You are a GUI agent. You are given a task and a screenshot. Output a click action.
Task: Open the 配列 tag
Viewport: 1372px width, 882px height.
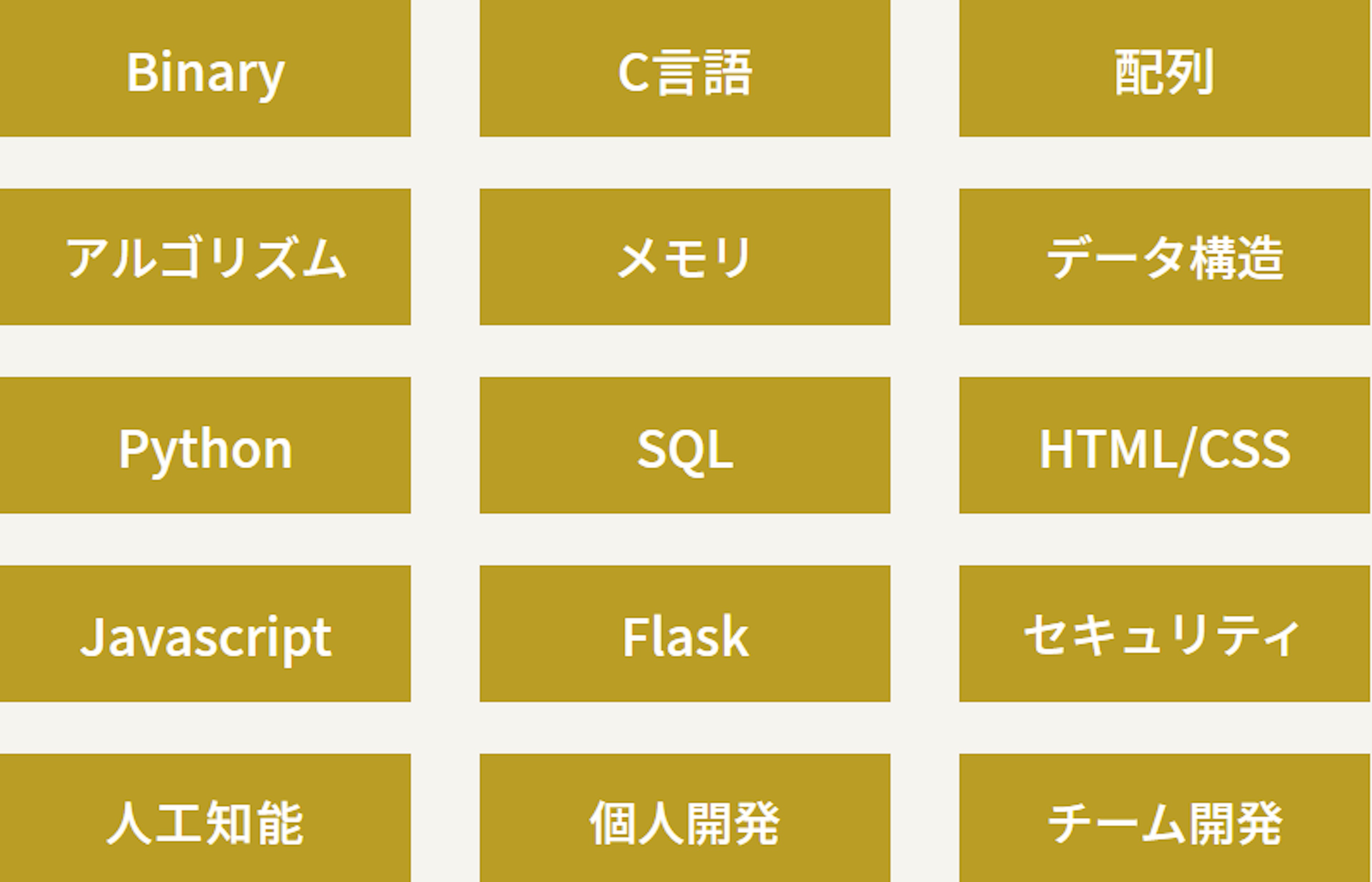(1165, 68)
